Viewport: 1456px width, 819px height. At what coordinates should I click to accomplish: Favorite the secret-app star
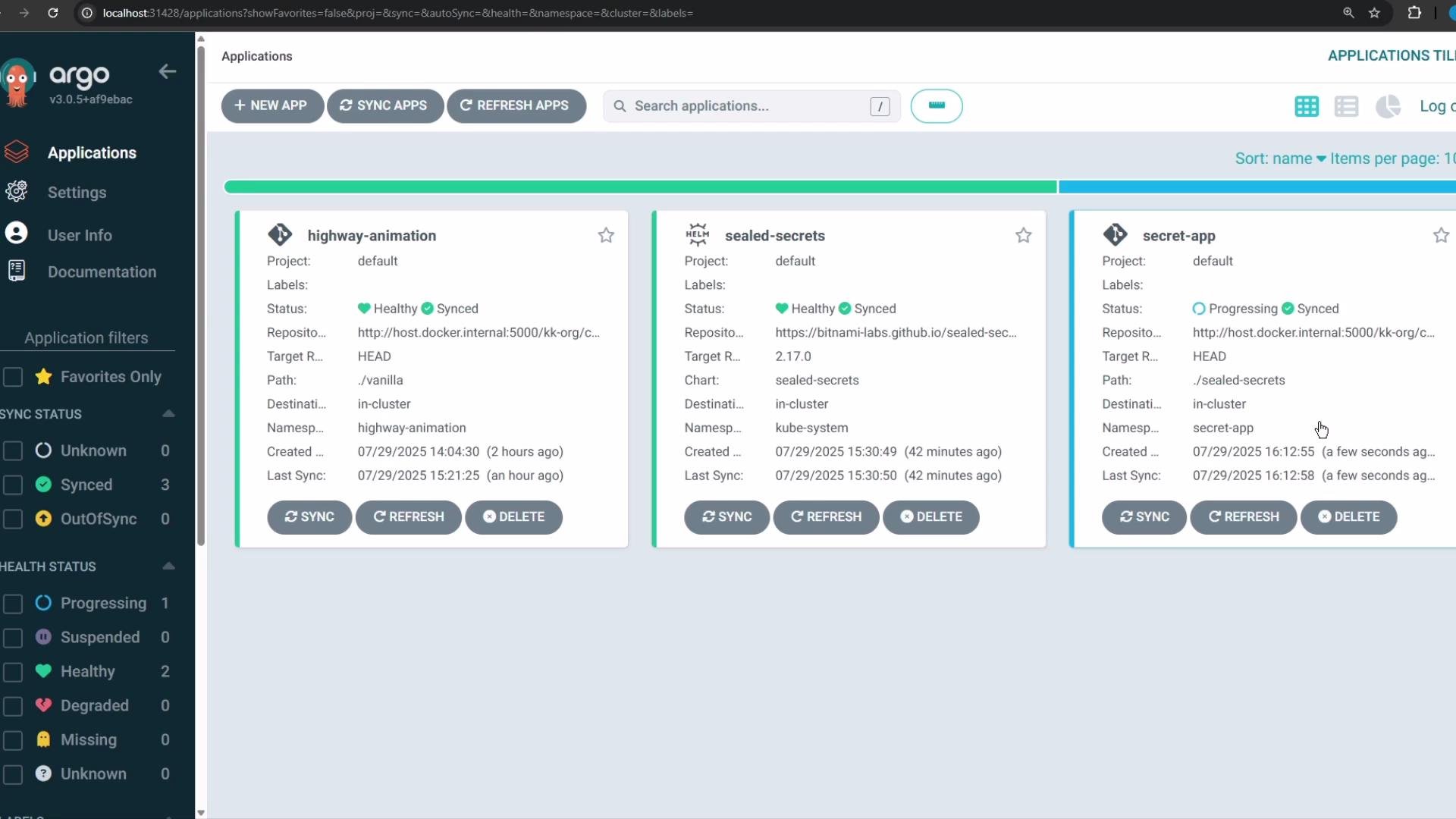click(x=1441, y=235)
